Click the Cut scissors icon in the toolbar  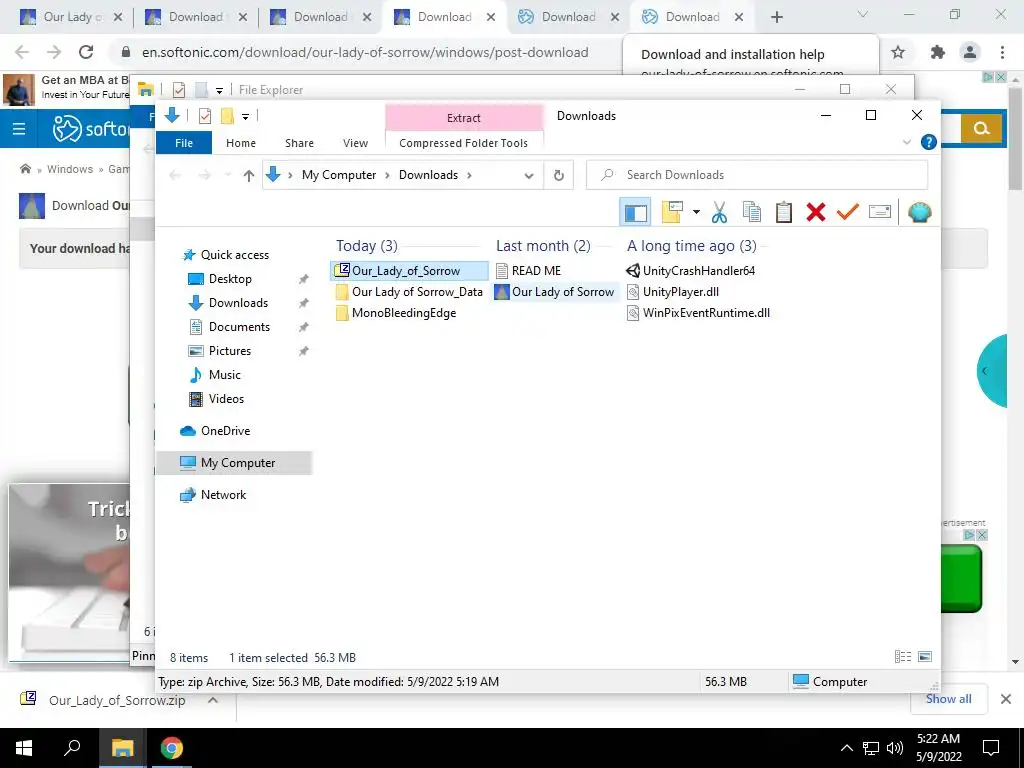pos(719,212)
